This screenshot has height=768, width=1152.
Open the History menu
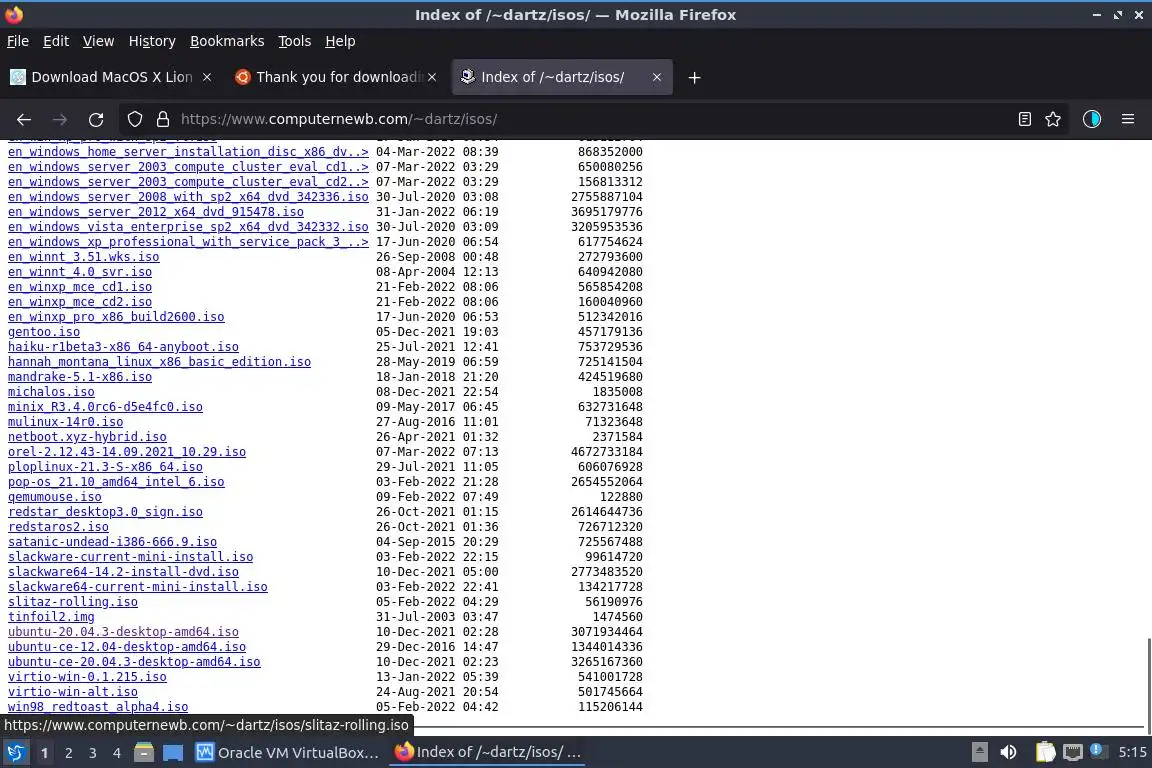click(x=152, y=41)
